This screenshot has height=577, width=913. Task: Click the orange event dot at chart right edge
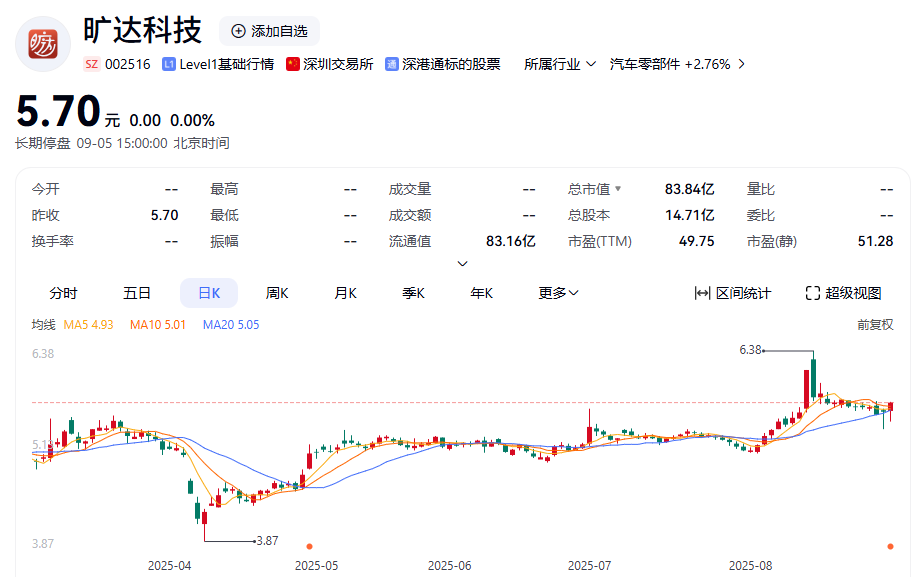890,546
